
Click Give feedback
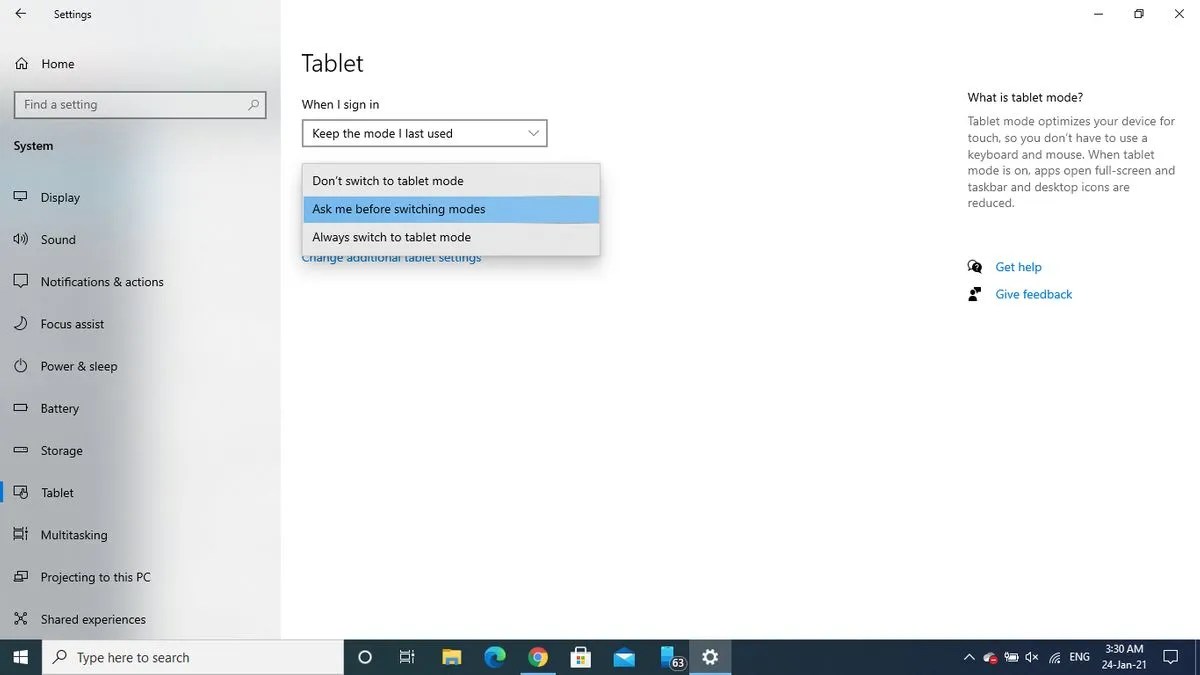(1033, 293)
